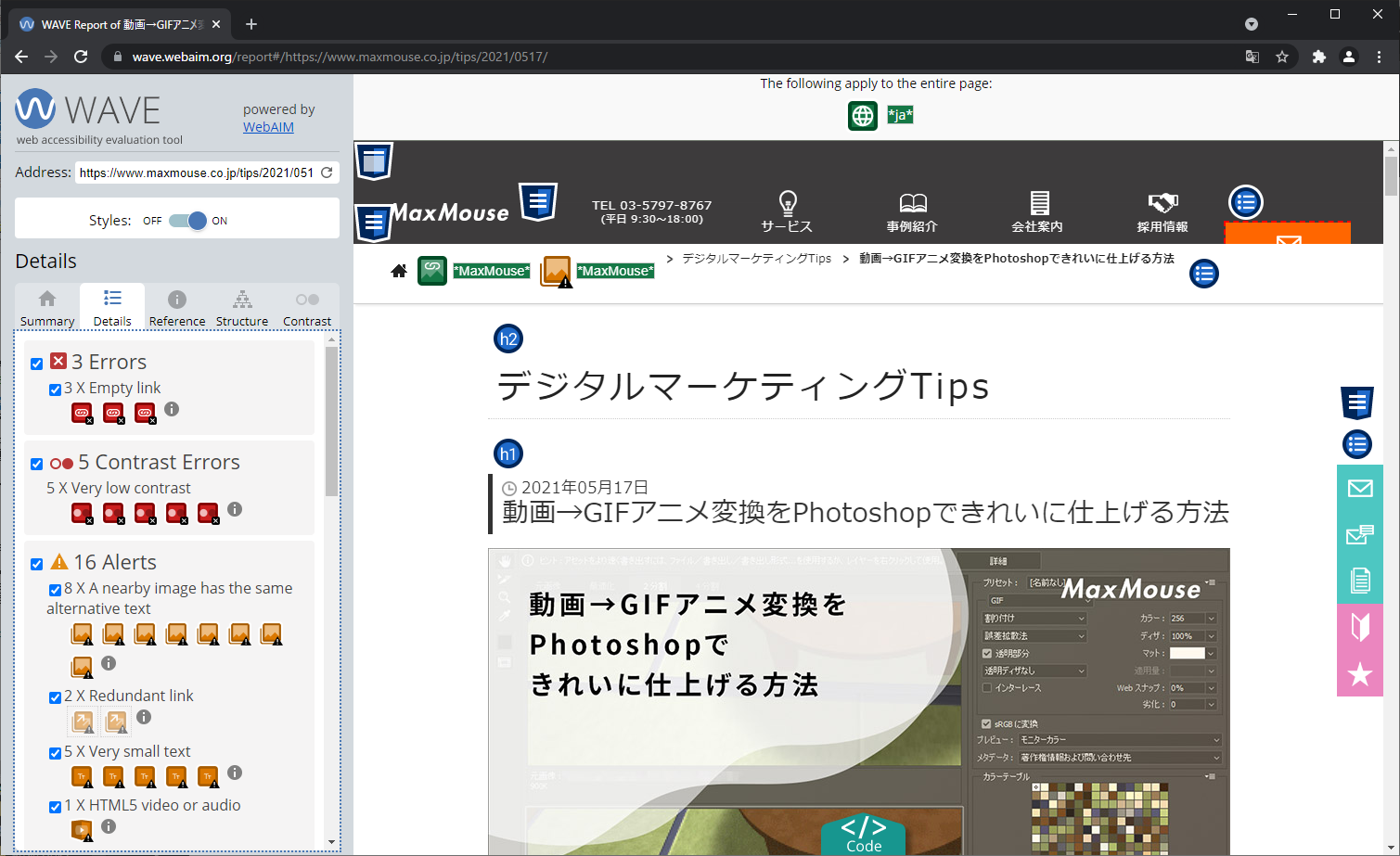Uncheck the 3 Errors checkbox
Screen dimensions: 1400x856
37,364
